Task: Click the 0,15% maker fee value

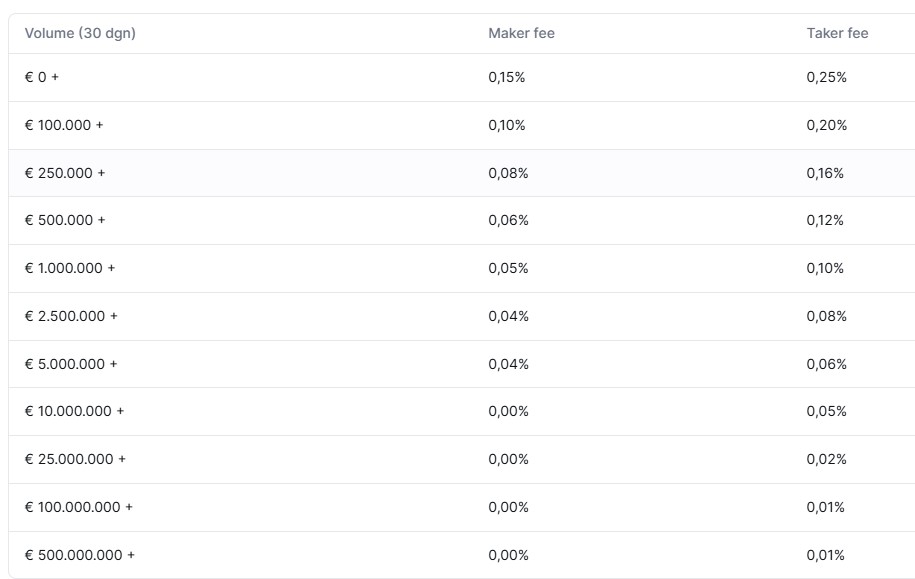Action: (x=507, y=77)
